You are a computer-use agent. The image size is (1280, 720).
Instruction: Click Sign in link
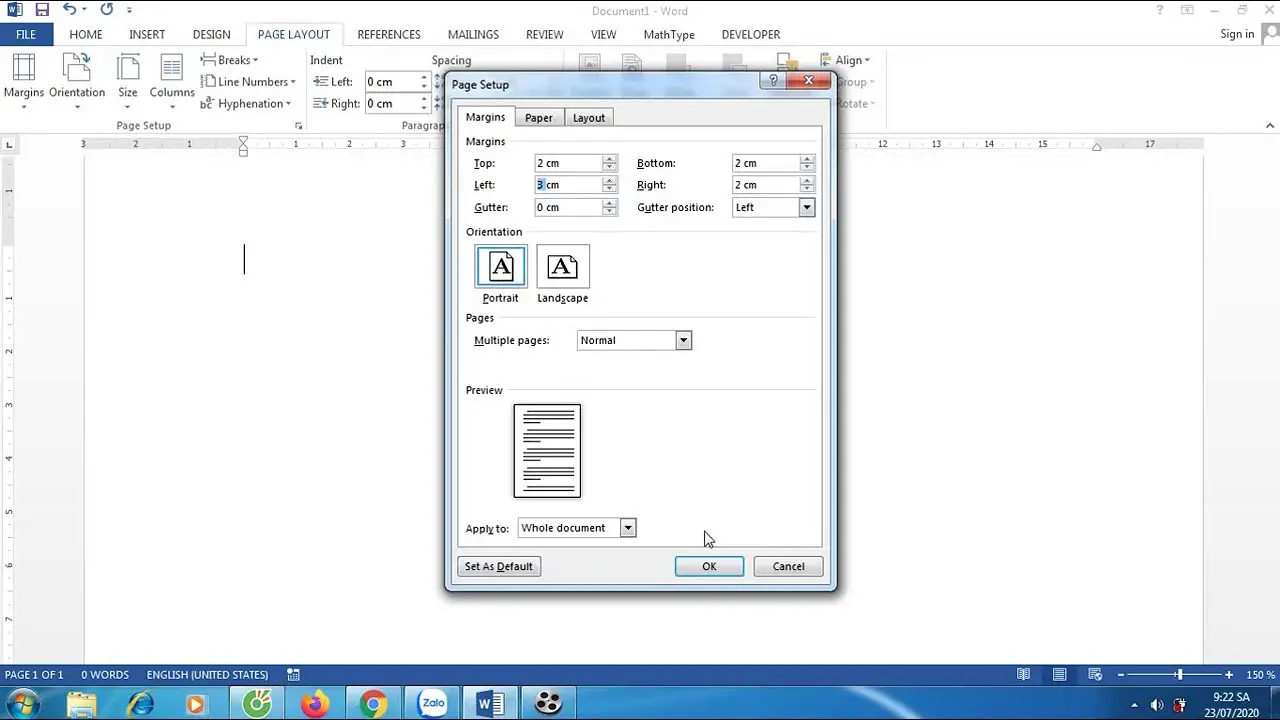pos(1237,34)
